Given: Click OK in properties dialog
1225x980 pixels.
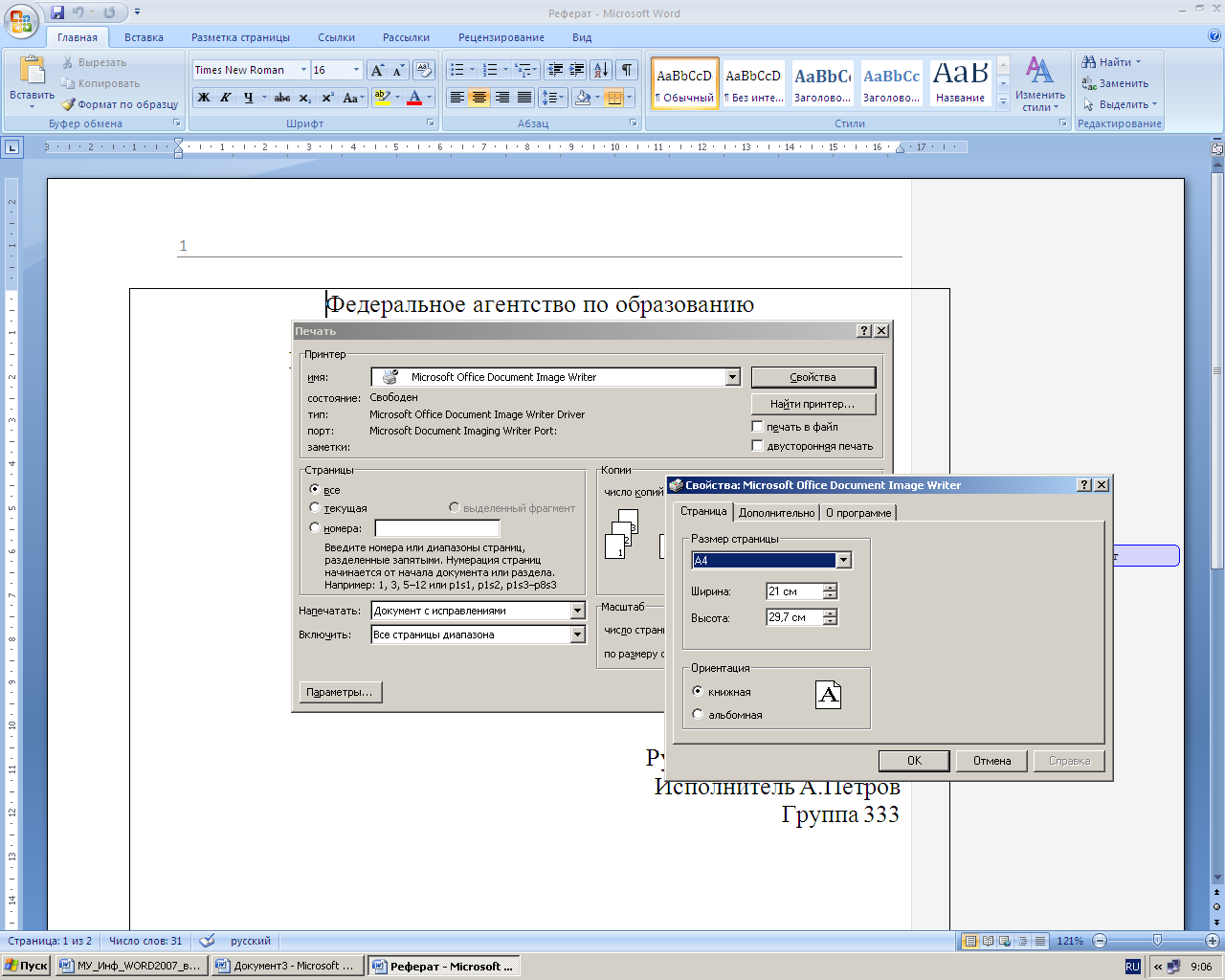Looking at the screenshot, I should point(914,761).
